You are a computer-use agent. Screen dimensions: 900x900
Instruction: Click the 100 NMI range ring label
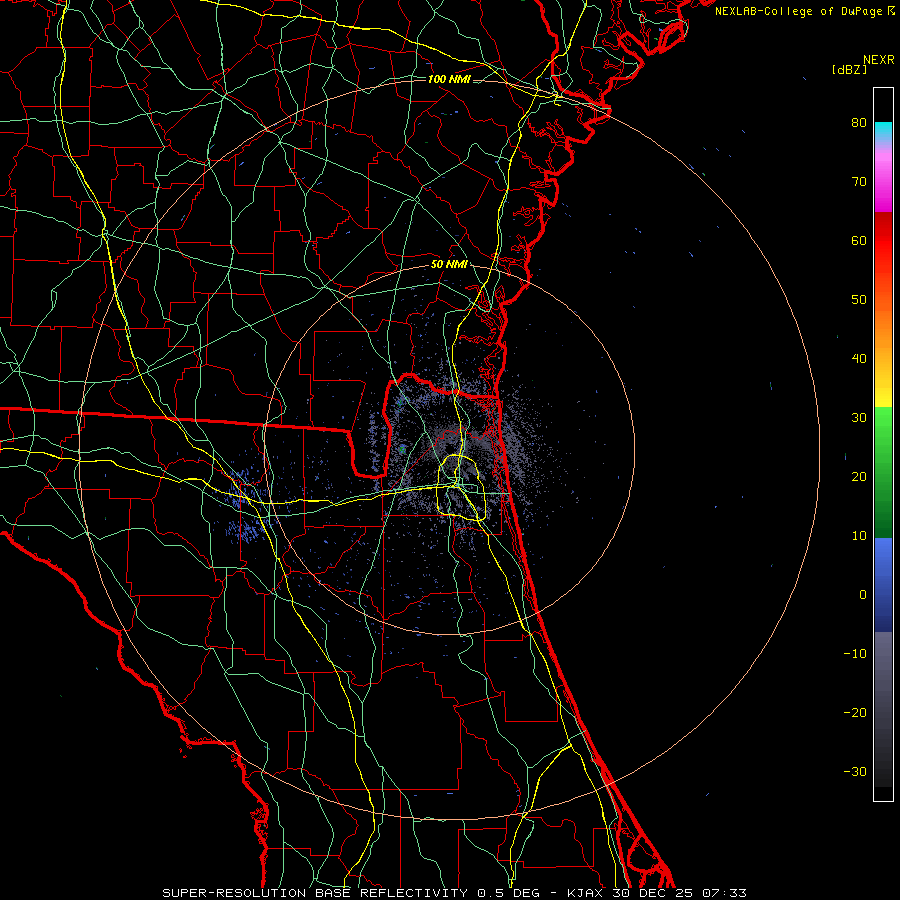pyautogui.click(x=449, y=79)
